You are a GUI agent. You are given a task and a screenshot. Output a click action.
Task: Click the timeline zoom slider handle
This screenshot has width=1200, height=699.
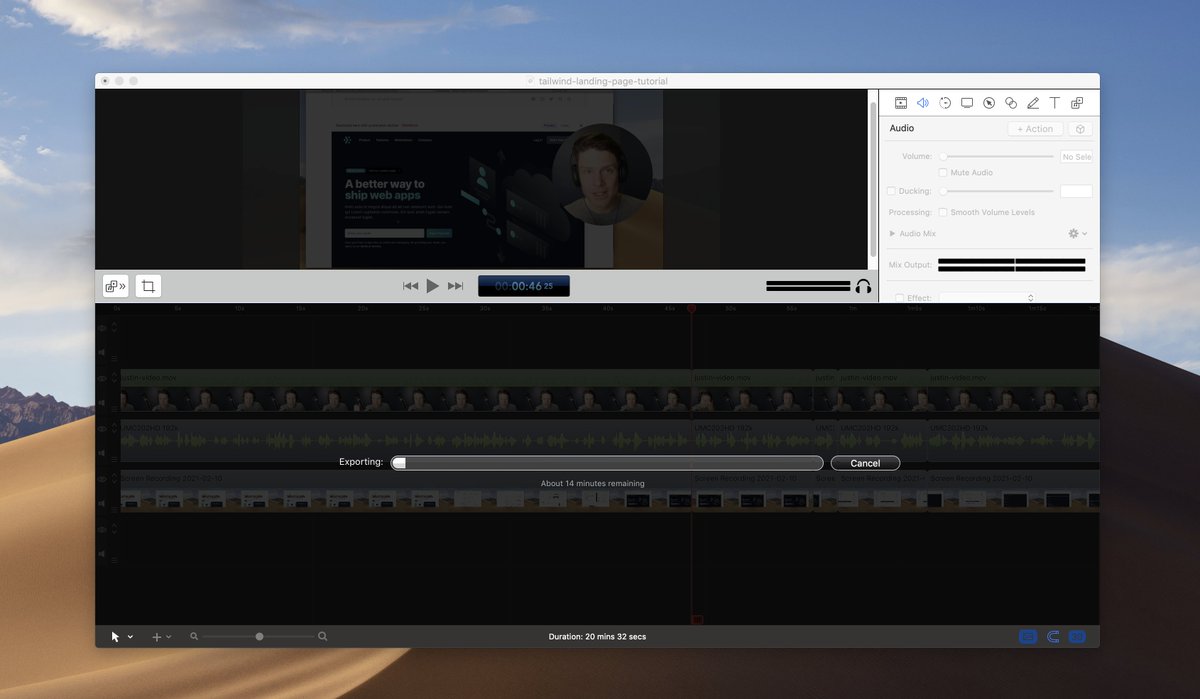coord(260,636)
